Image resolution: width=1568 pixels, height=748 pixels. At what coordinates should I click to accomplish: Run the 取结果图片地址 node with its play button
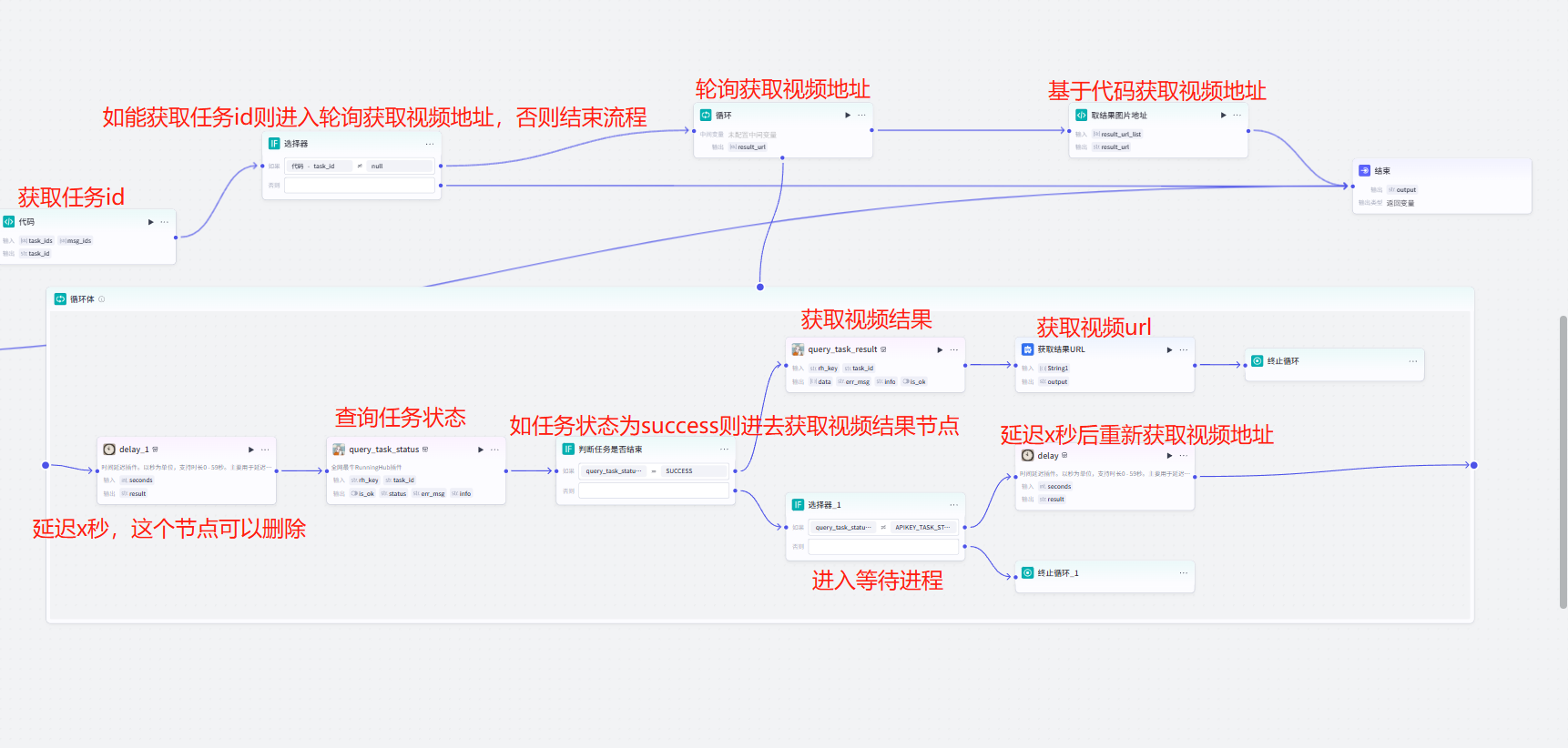1224,116
